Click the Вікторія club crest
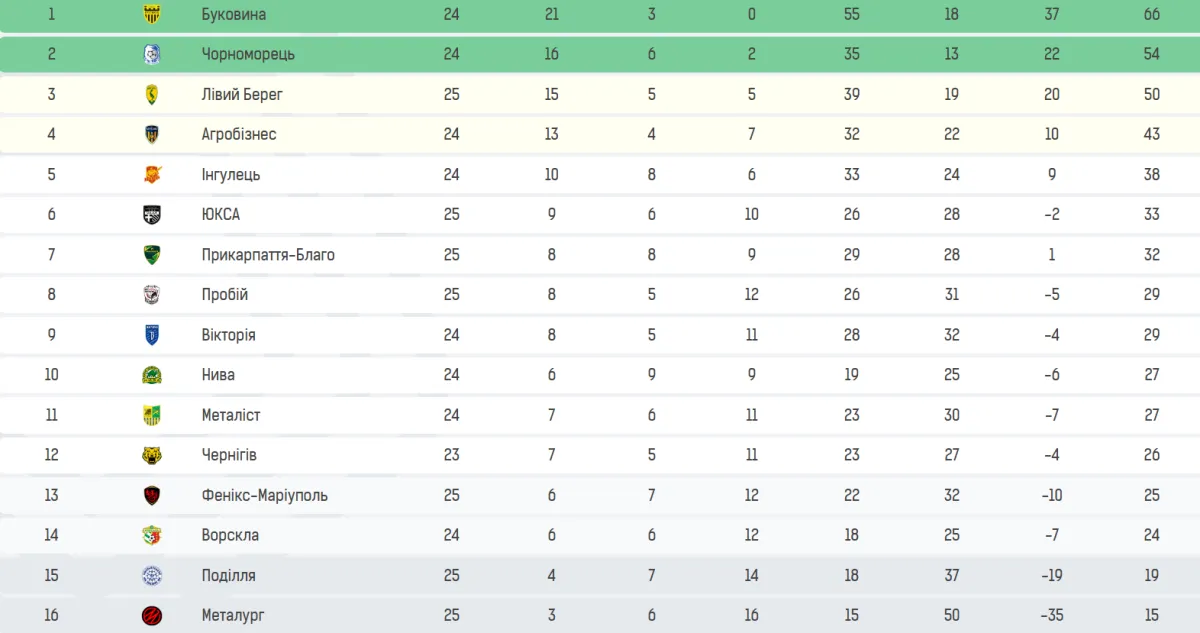Screen dimensions: 1200x633 click(152, 334)
